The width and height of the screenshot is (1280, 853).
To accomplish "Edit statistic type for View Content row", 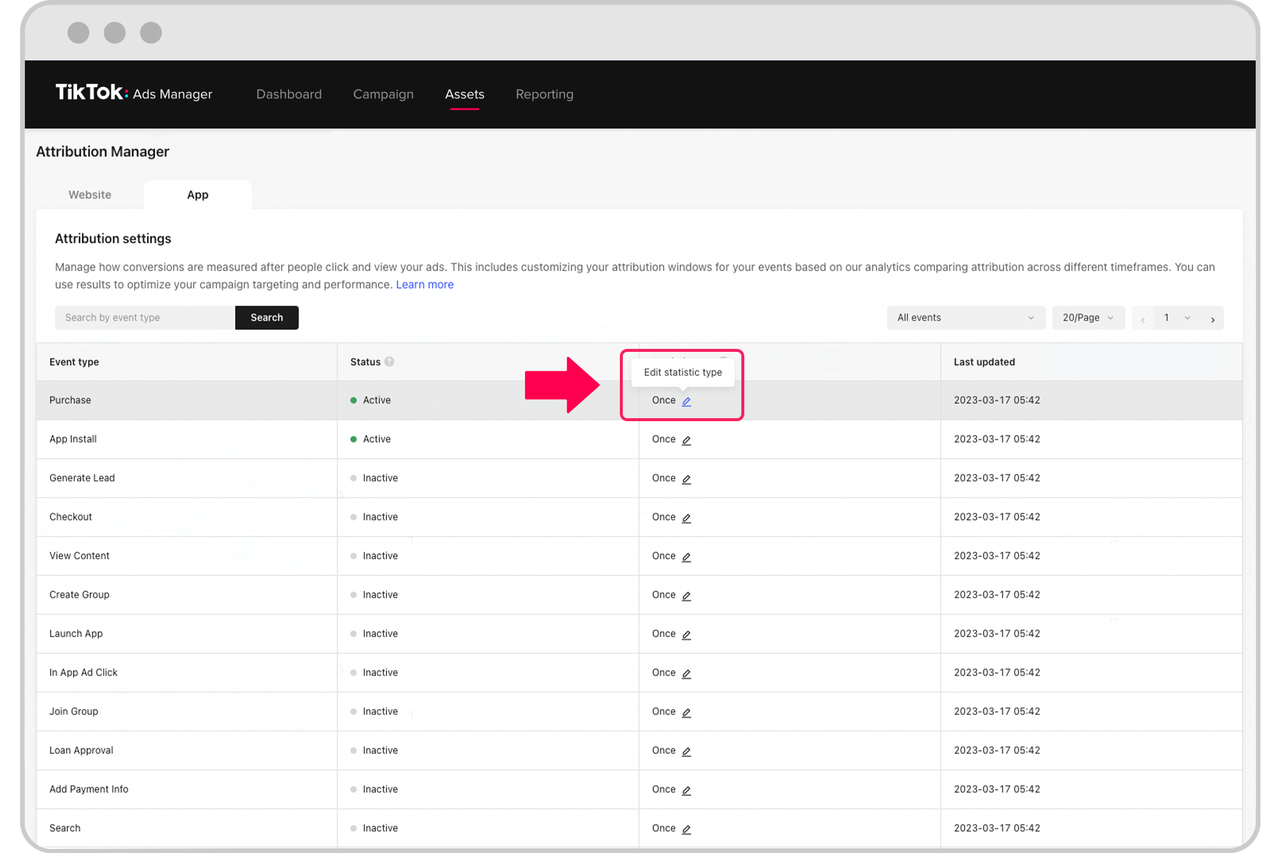I will click(x=686, y=557).
